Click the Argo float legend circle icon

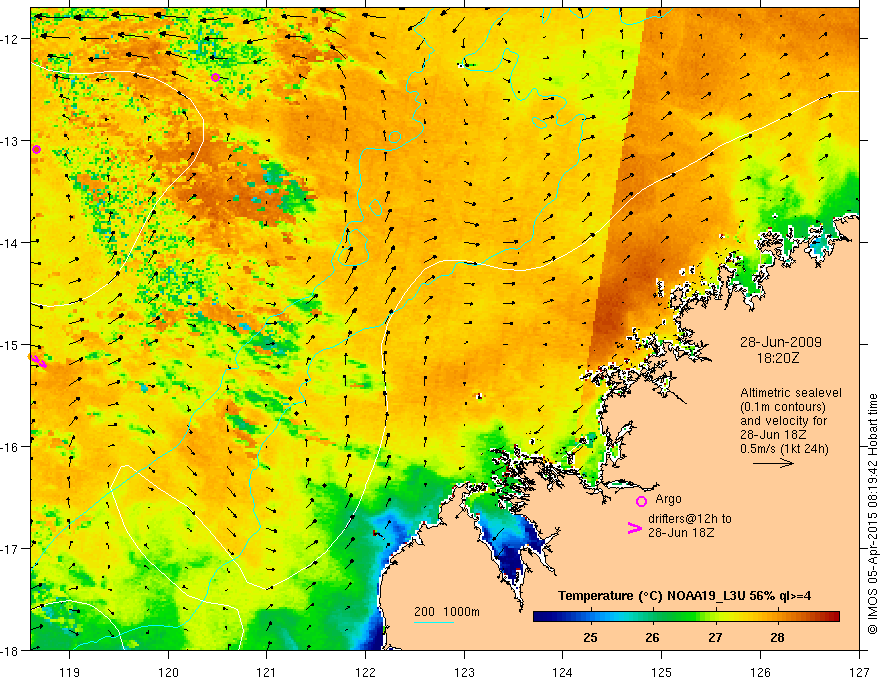(x=641, y=501)
